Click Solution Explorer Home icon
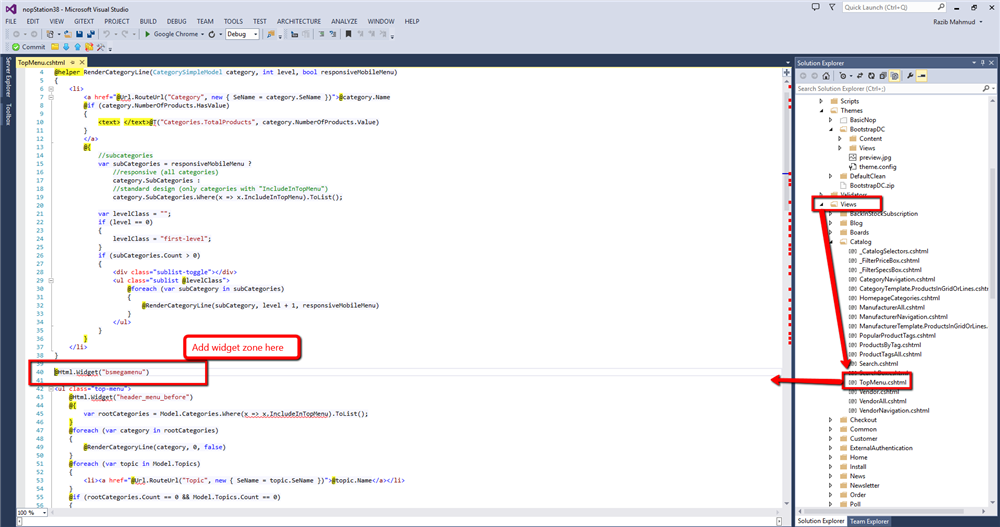 826,76
